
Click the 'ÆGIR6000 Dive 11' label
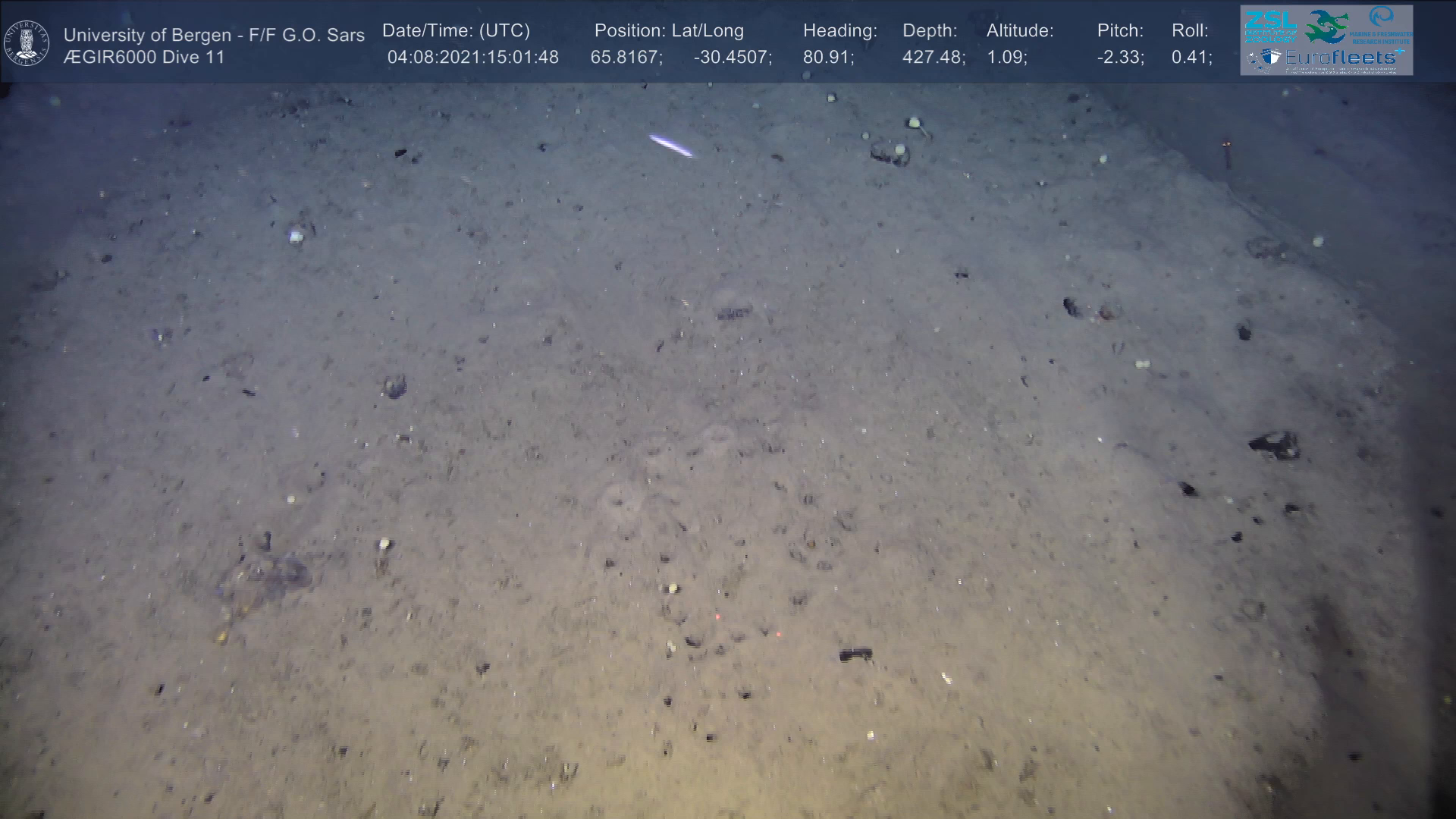[144, 58]
